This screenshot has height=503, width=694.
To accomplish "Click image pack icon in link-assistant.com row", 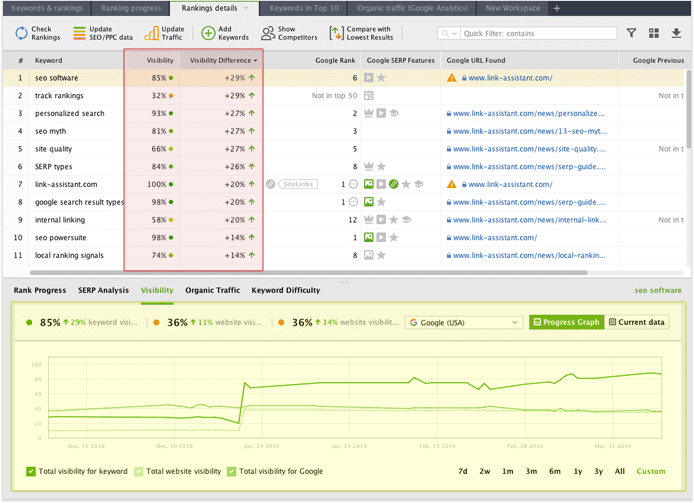I will pyautogui.click(x=369, y=184).
